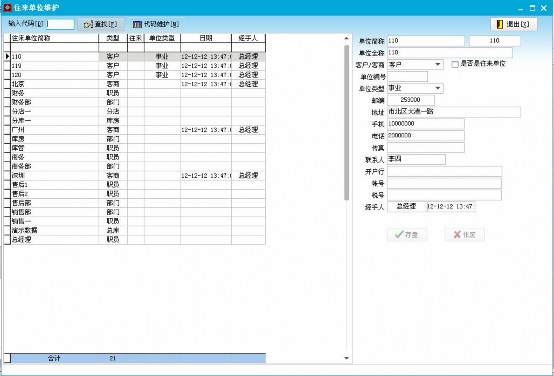Image resolution: width=554 pixels, height=376 pixels.
Task: Click the 经手人 field showing 总经理
Action: pos(407,207)
